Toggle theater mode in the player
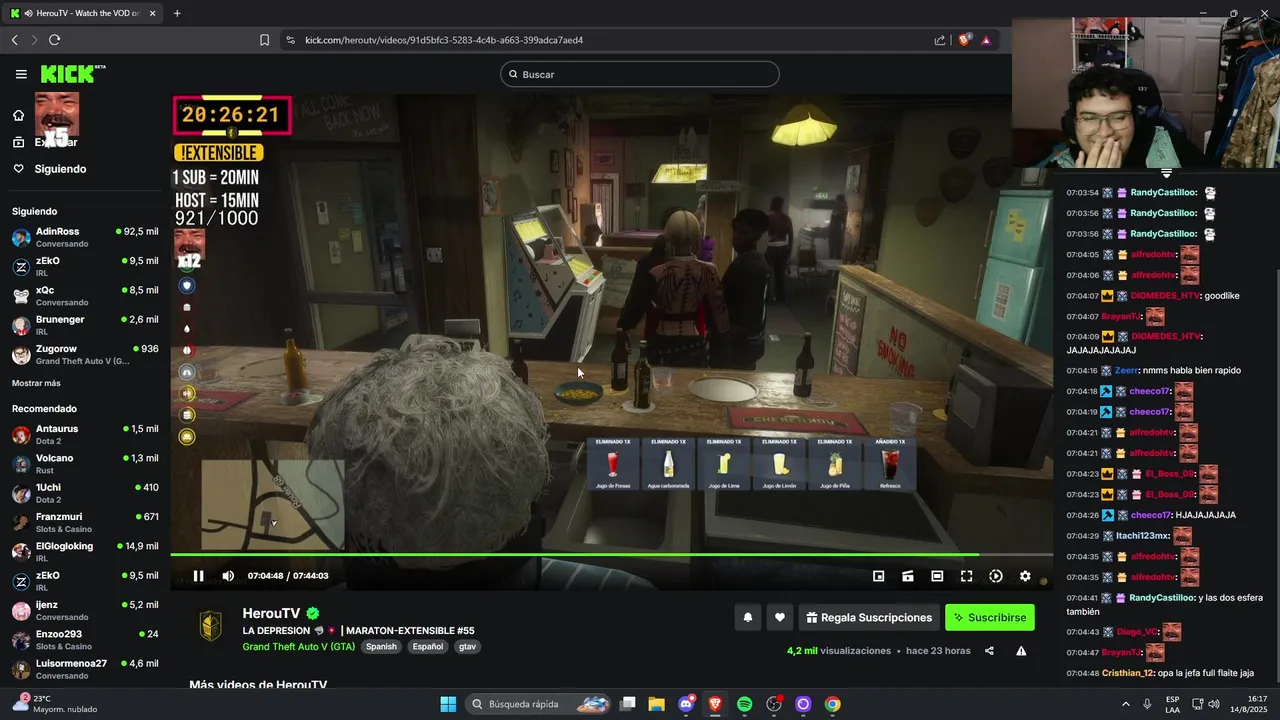Viewport: 1280px width, 720px height. pyautogui.click(x=937, y=576)
